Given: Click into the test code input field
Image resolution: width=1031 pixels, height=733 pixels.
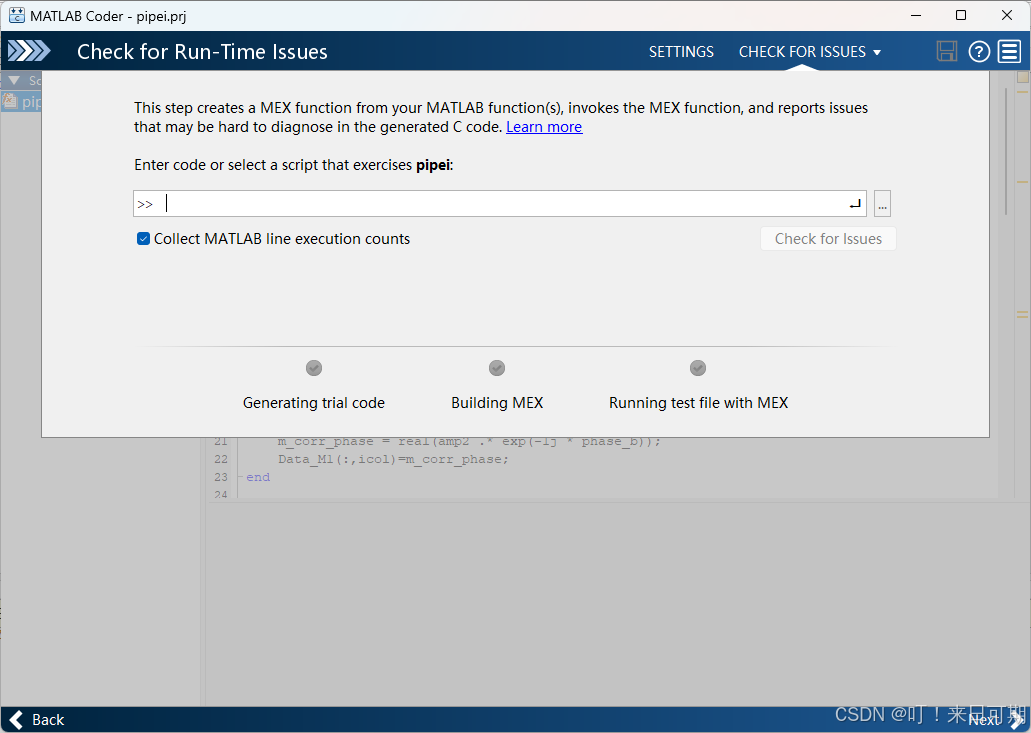Looking at the screenshot, I should pos(500,204).
